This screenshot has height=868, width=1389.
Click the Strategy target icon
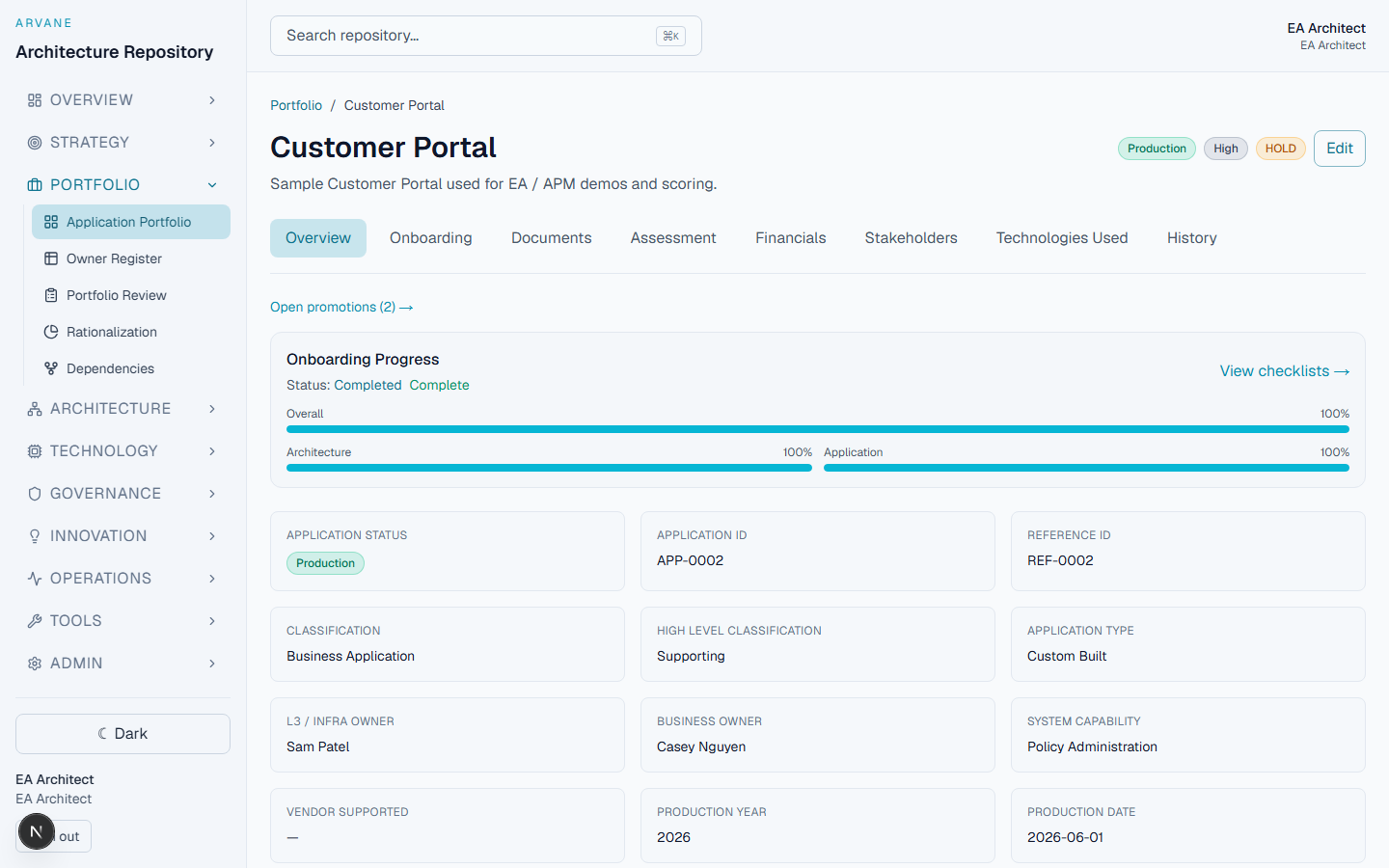pos(35,143)
